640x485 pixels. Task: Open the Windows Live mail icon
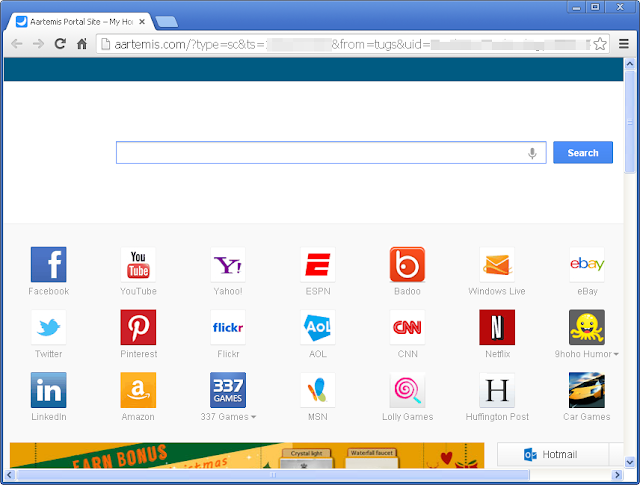[497, 264]
